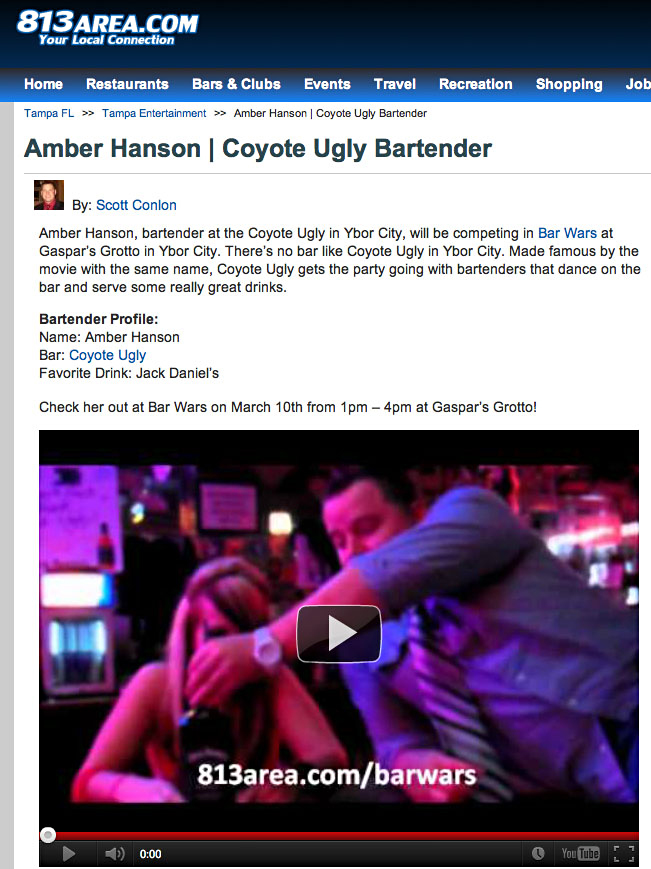Select Recreation in the navigation bar
The width and height of the screenshot is (651, 869).
475,84
